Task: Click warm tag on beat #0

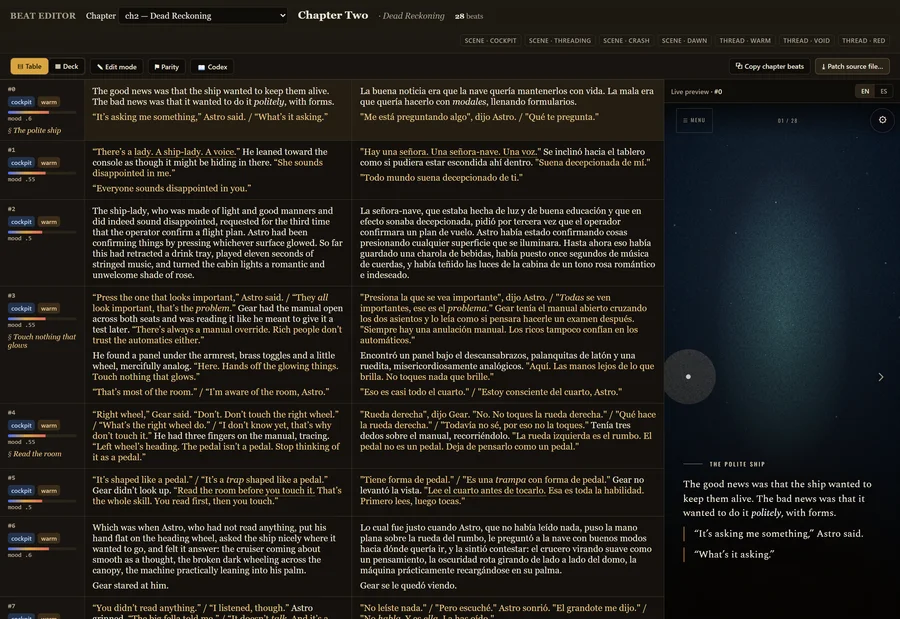Action: [49, 102]
